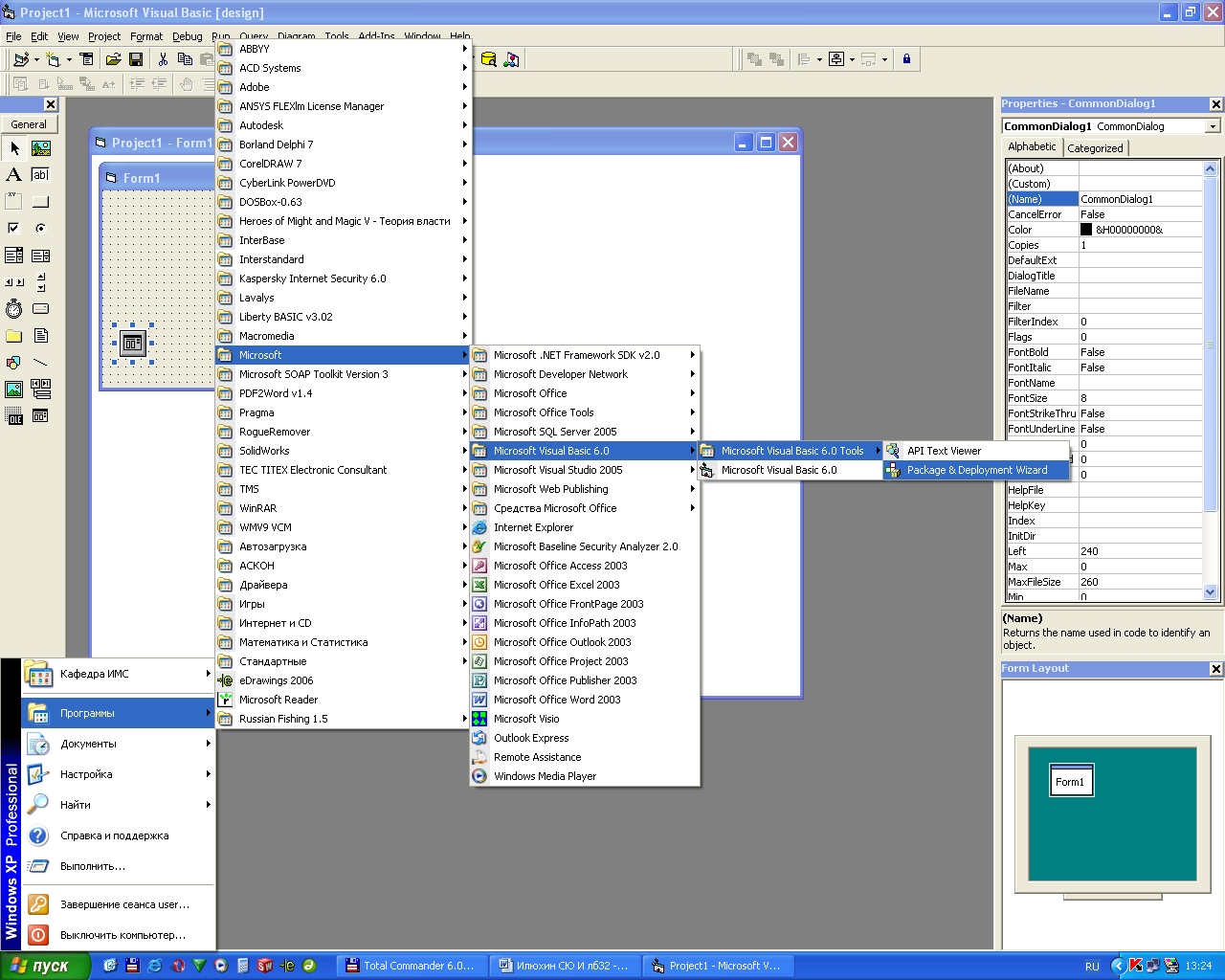Image resolution: width=1225 pixels, height=980 pixels.
Task: Select the OLE control in toolbox
Action: 14,416
